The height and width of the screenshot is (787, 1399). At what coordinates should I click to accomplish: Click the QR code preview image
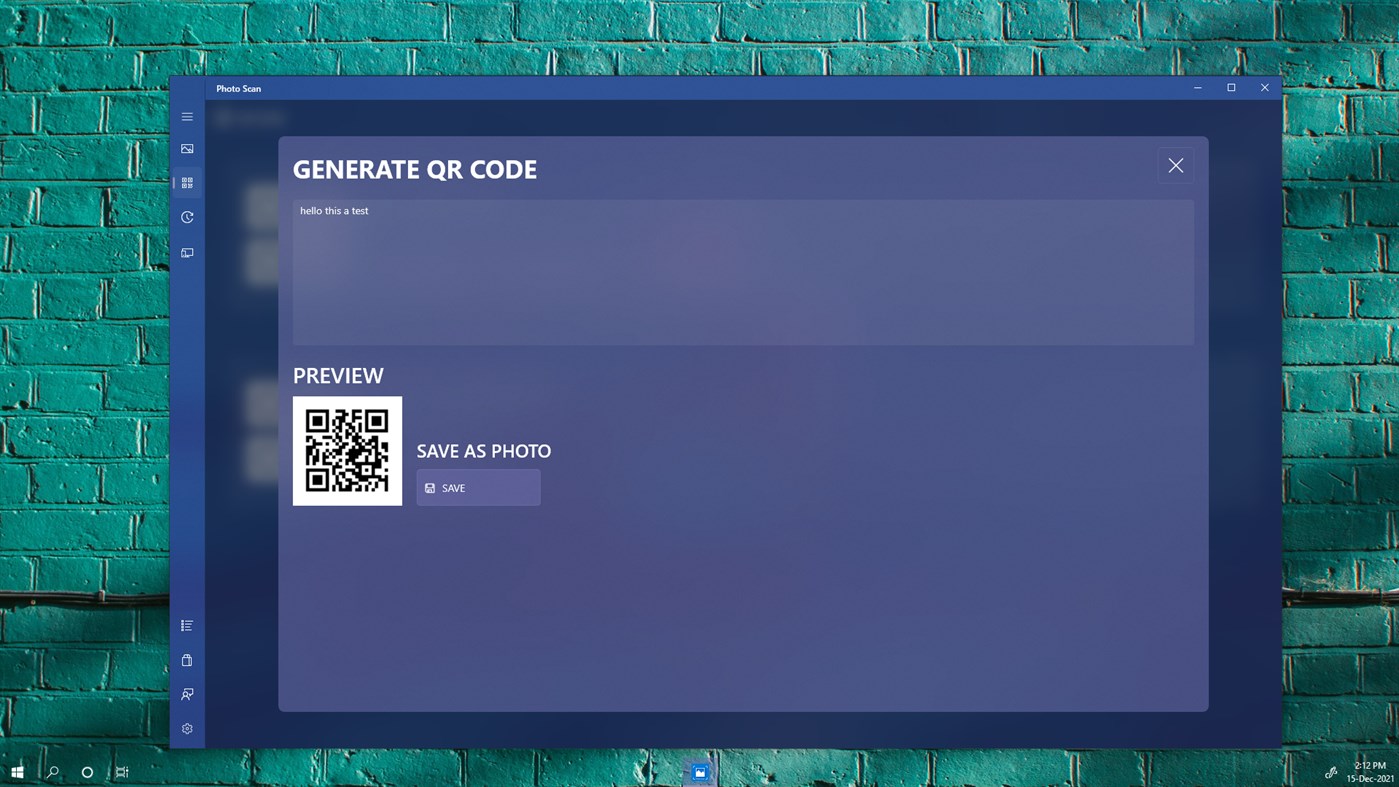347,451
